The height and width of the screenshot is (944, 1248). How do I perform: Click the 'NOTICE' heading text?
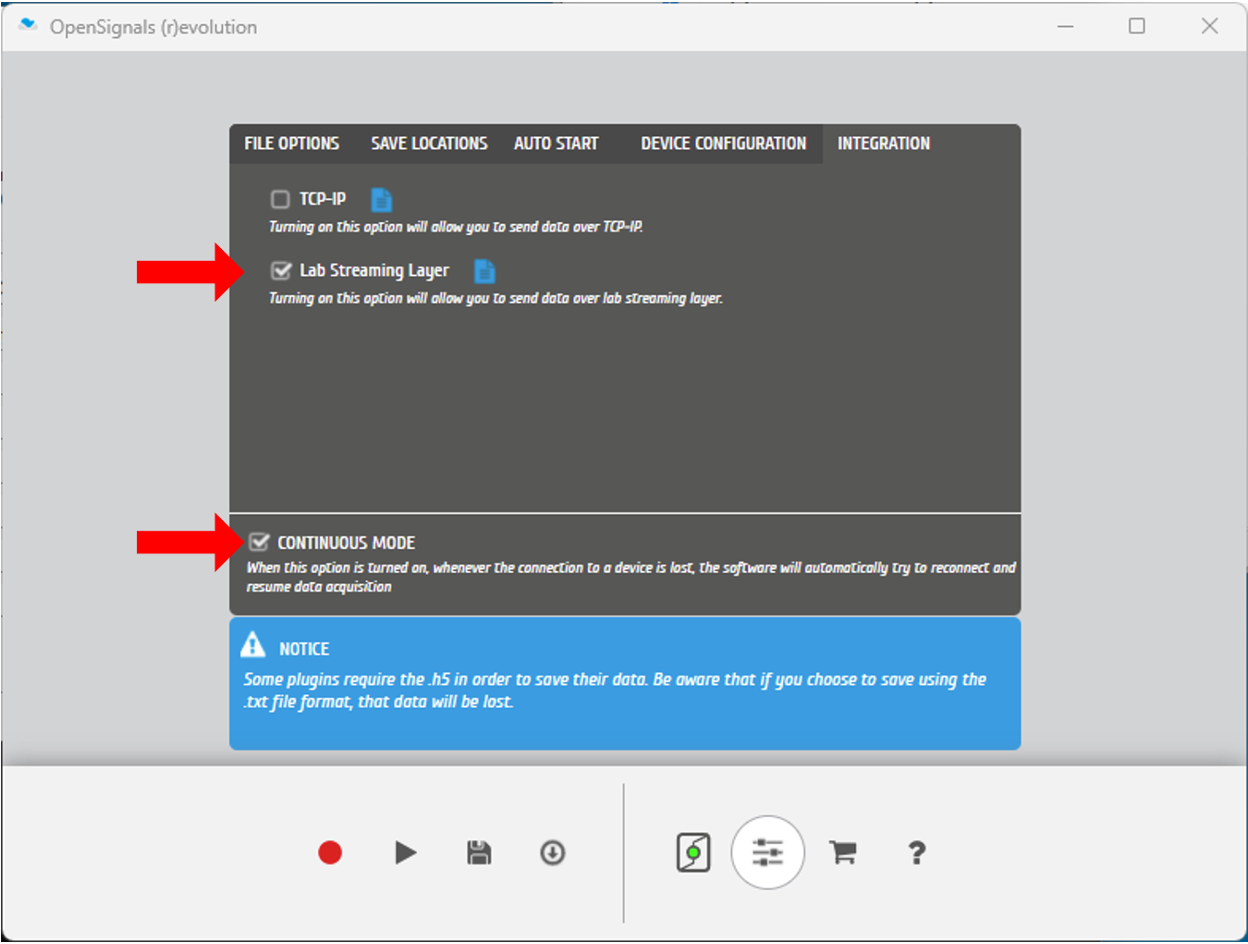(304, 649)
